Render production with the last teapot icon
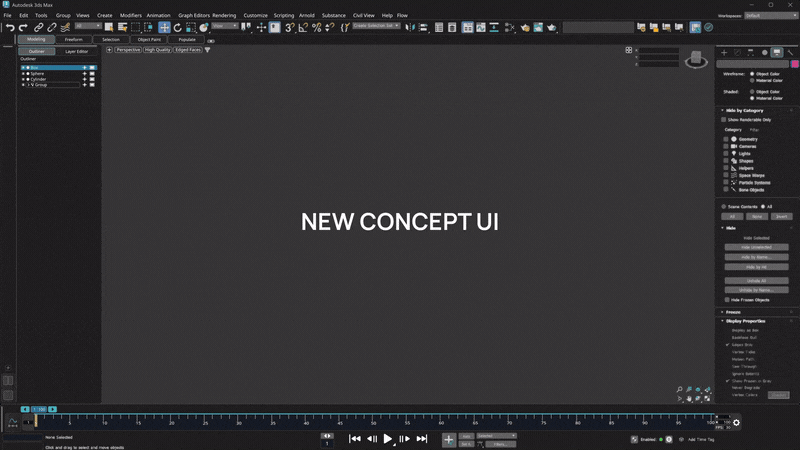 click(x=552, y=28)
